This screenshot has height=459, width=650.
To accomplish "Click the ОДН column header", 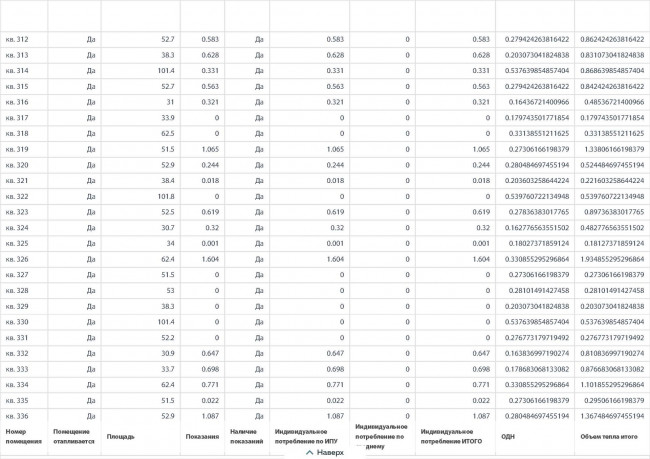I will coord(508,437).
